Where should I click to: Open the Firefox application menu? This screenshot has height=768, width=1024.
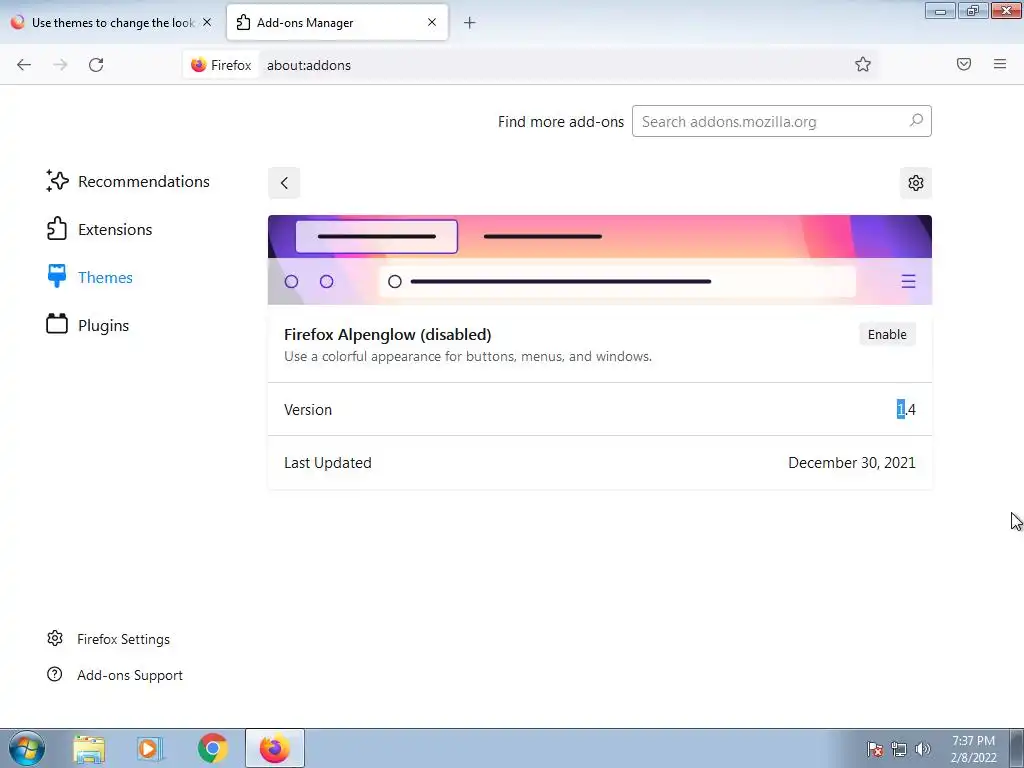coord(1000,64)
